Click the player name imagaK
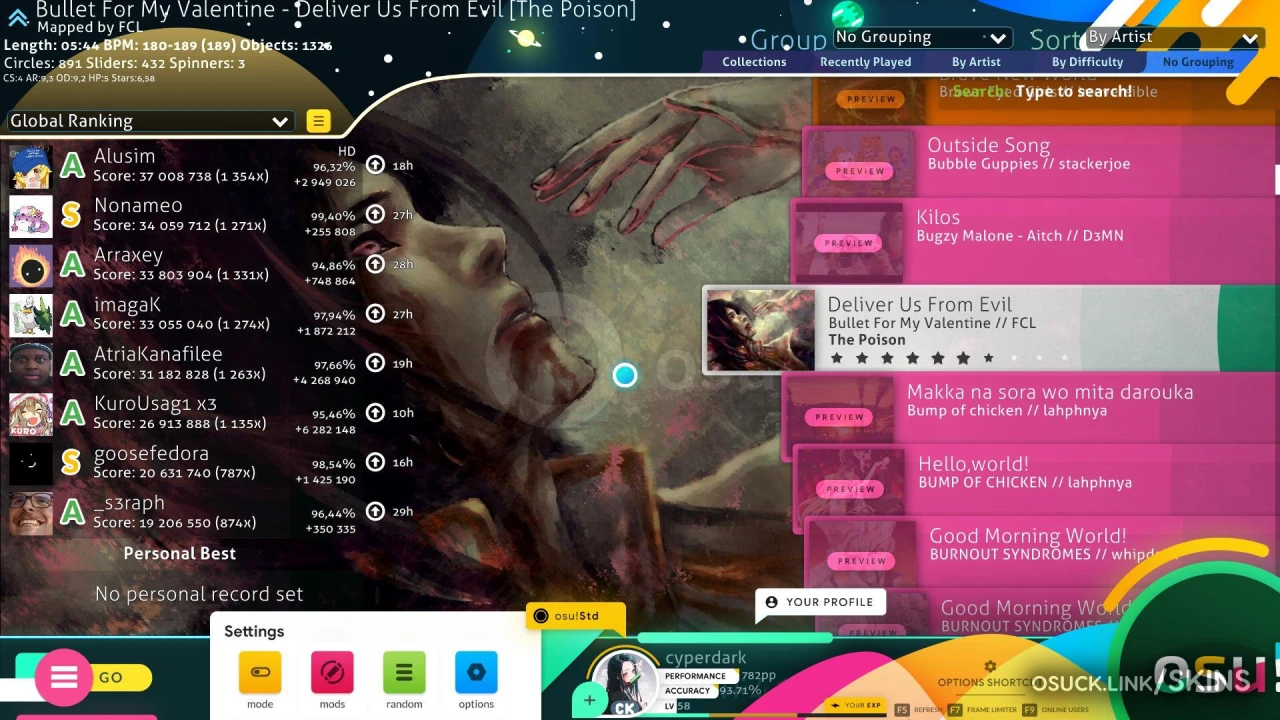The image size is (1280, 720). point(127,305)
